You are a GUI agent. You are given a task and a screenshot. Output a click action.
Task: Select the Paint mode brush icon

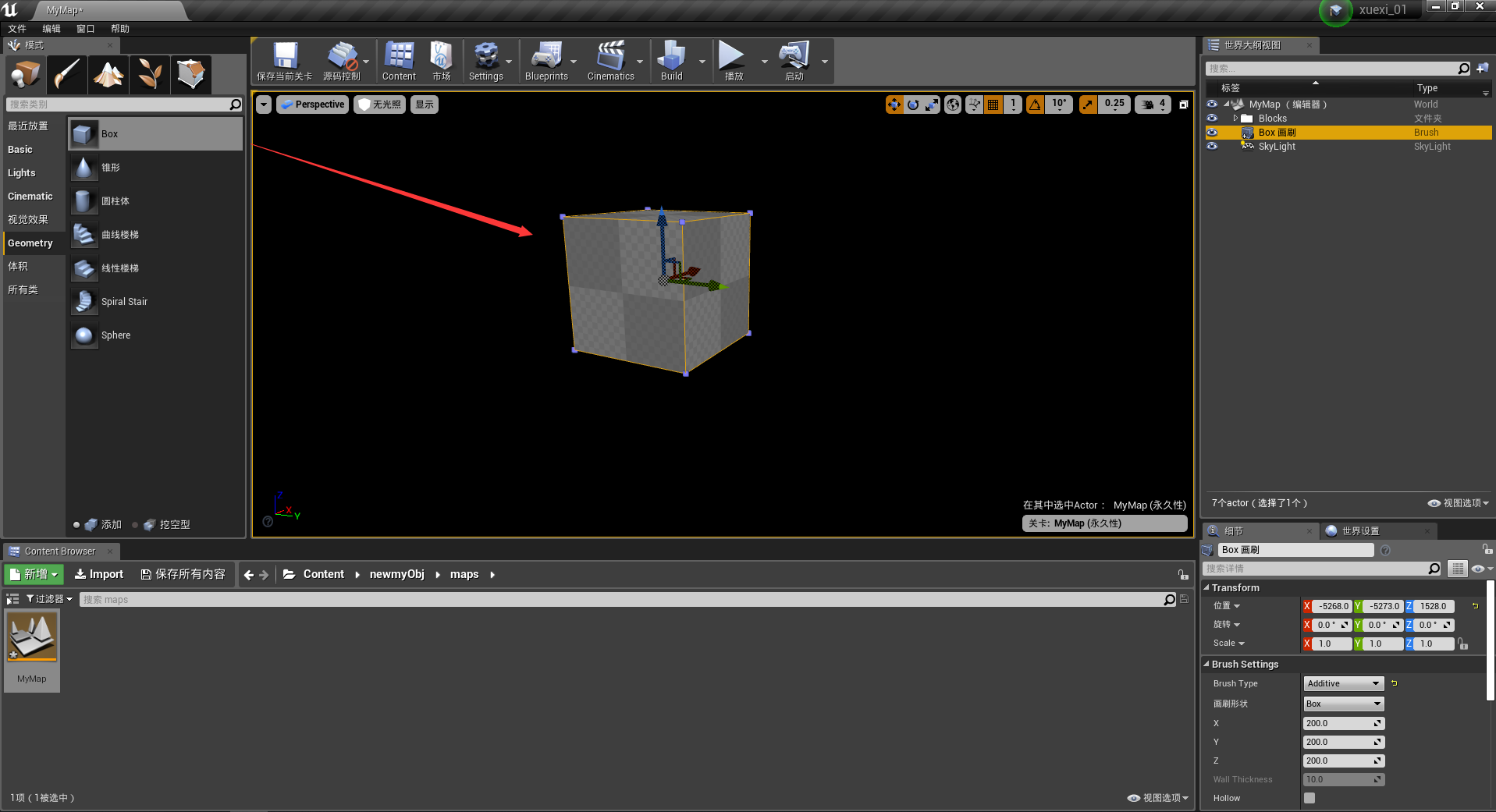click(x=66, y=75)
